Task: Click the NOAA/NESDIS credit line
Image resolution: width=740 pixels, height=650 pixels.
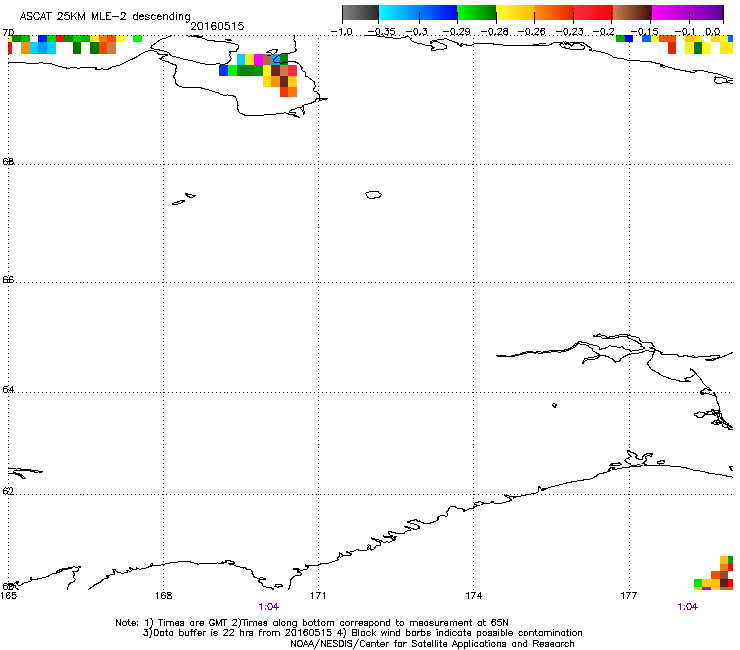Action: click(x=432, y=644)
